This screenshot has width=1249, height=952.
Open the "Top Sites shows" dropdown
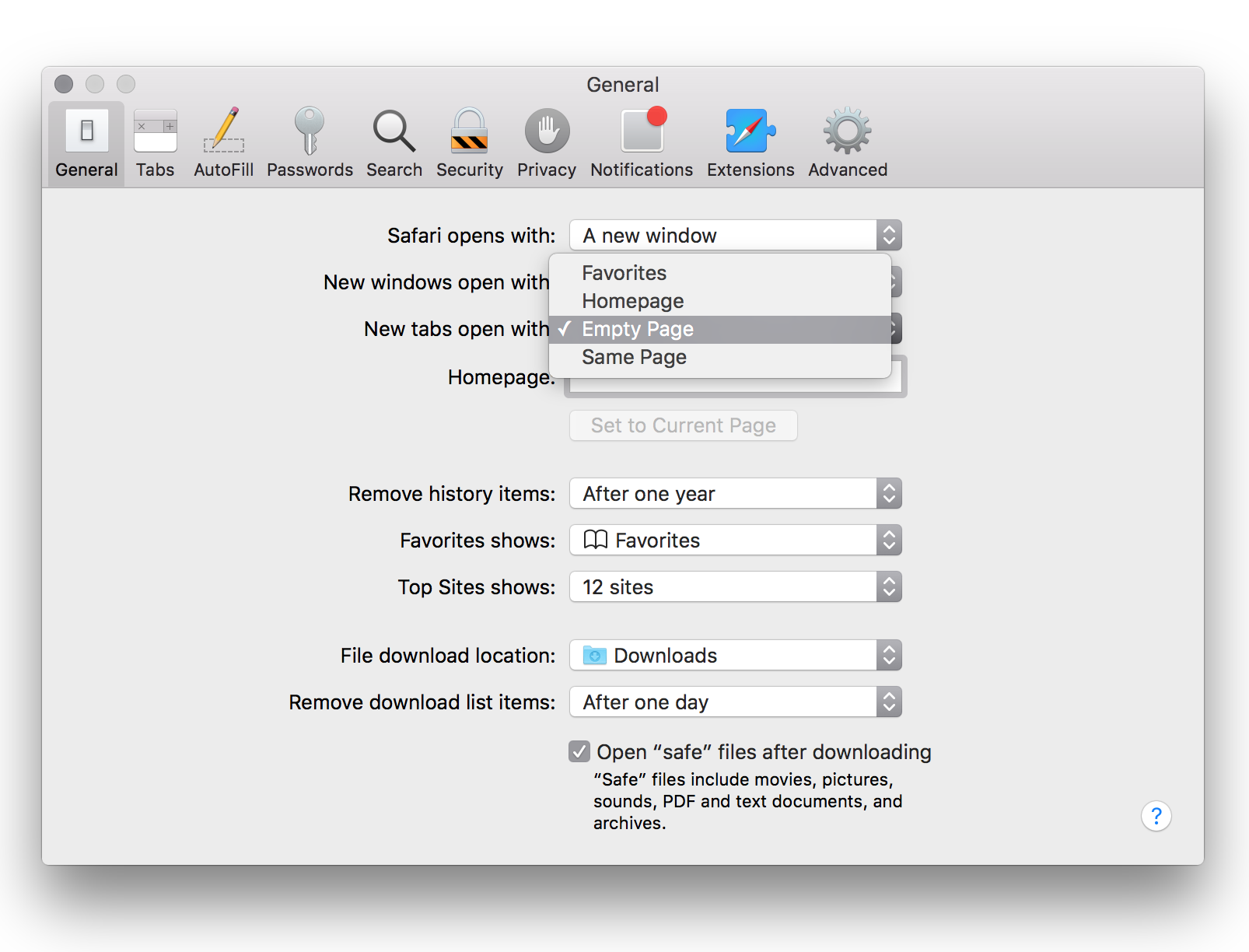736,586
